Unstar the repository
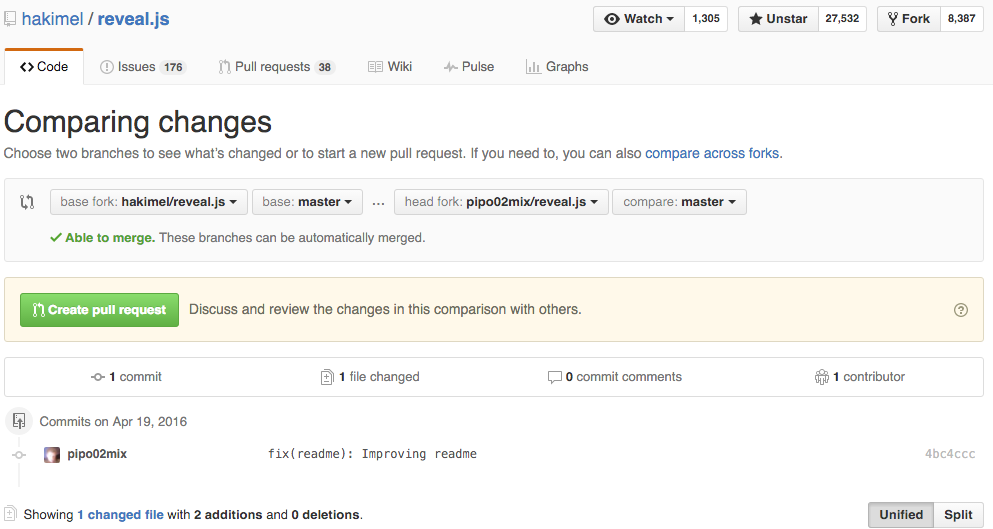 (778, 19)
